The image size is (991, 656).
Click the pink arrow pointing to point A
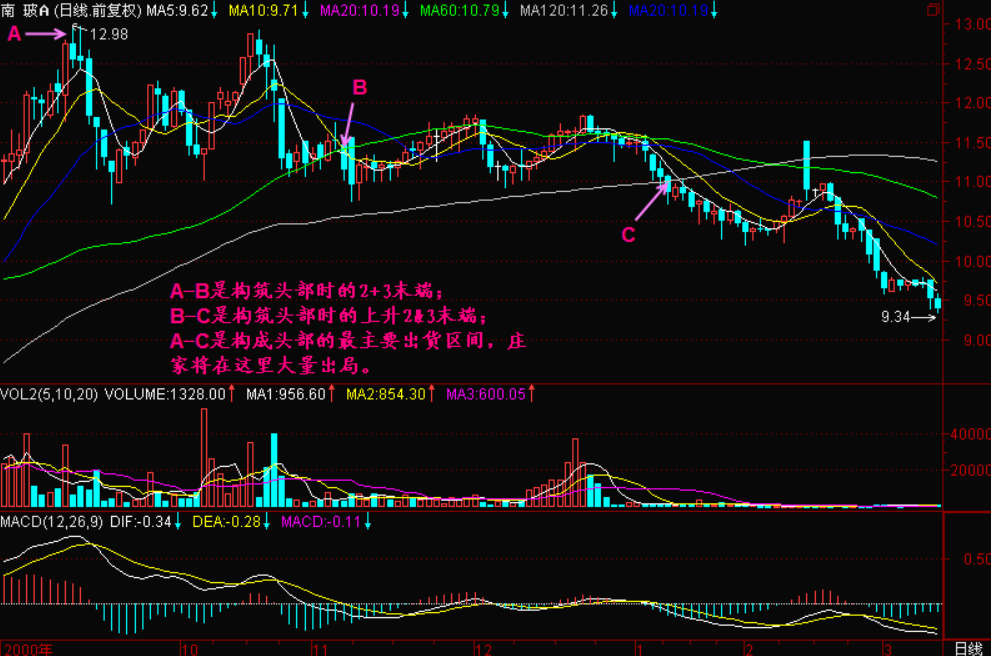click(46, 34)
